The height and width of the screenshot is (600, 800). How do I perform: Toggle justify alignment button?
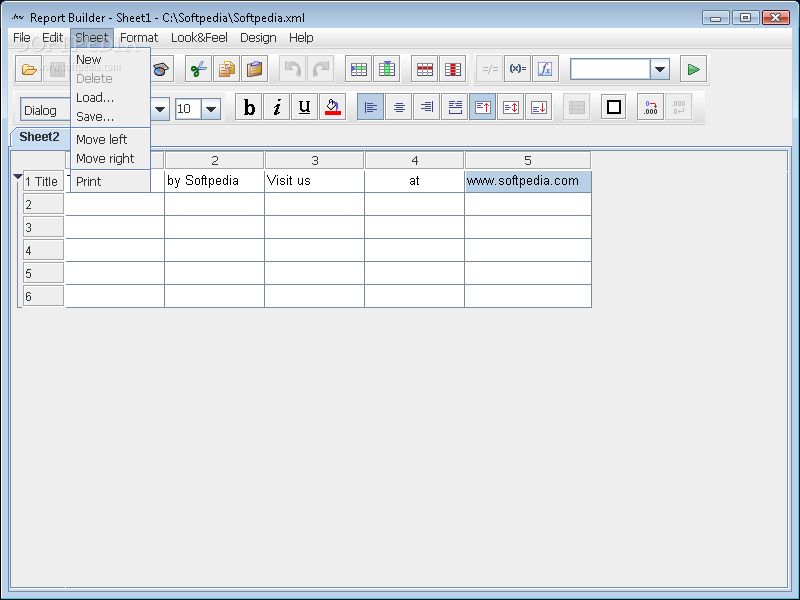(x=455, y=107)
